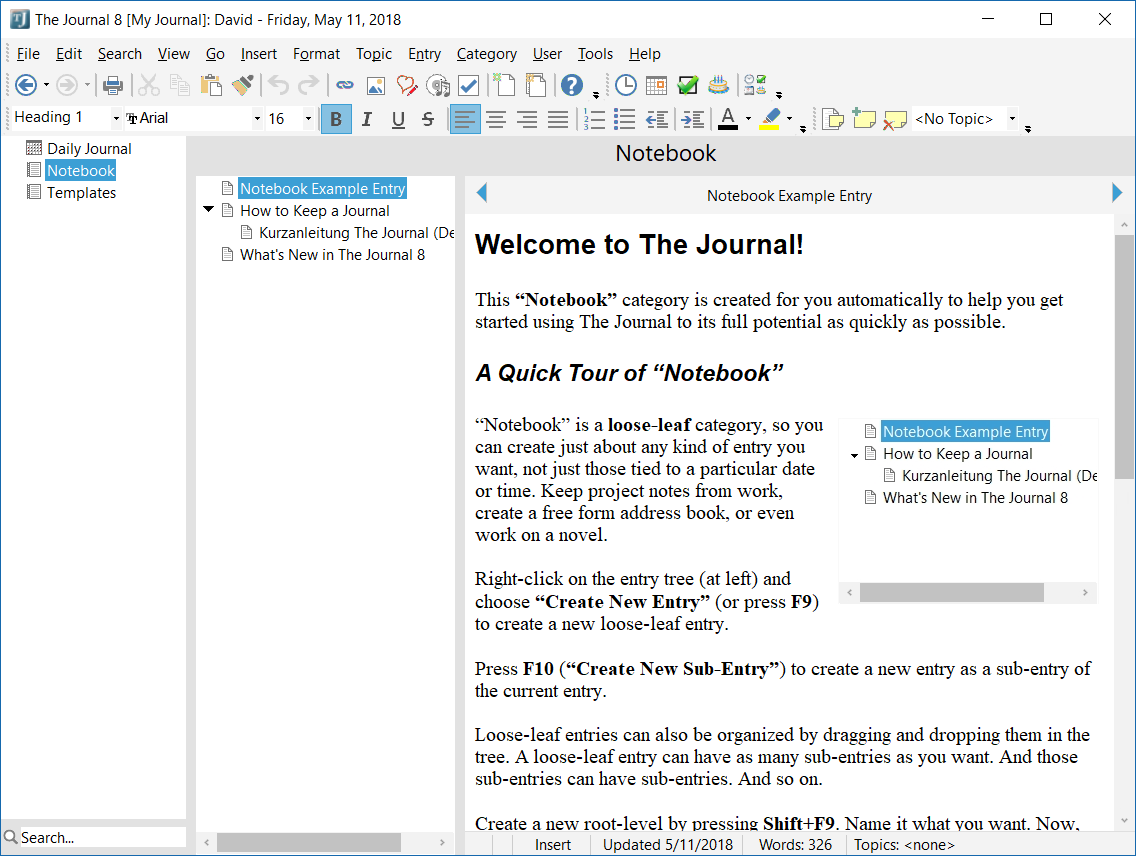This screenshot has width=1136, height=856.
Task: Open the clock reminder icon
Action: 625,85
